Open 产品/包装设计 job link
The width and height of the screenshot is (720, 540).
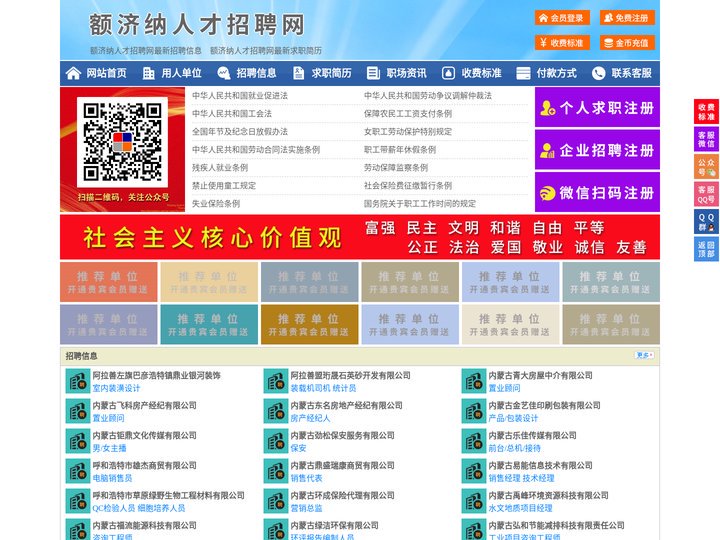[x=513, y=418]
